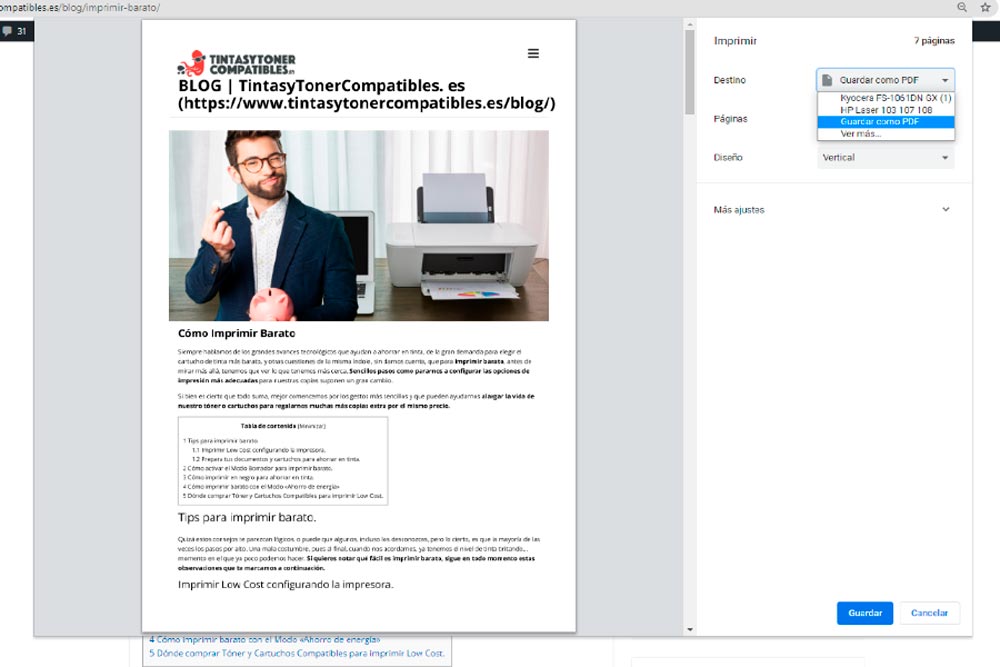
Task: Click the Guardar button
Action: [865, 613]
